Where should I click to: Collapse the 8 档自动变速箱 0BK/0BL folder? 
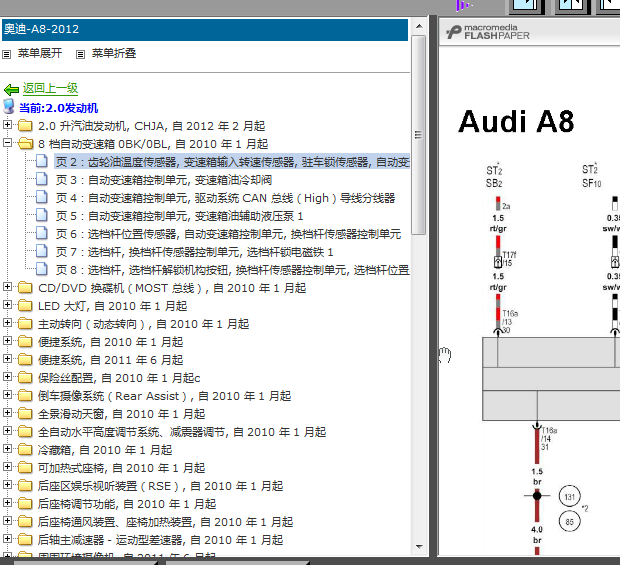pyautogui.click(x=7, y=143)
